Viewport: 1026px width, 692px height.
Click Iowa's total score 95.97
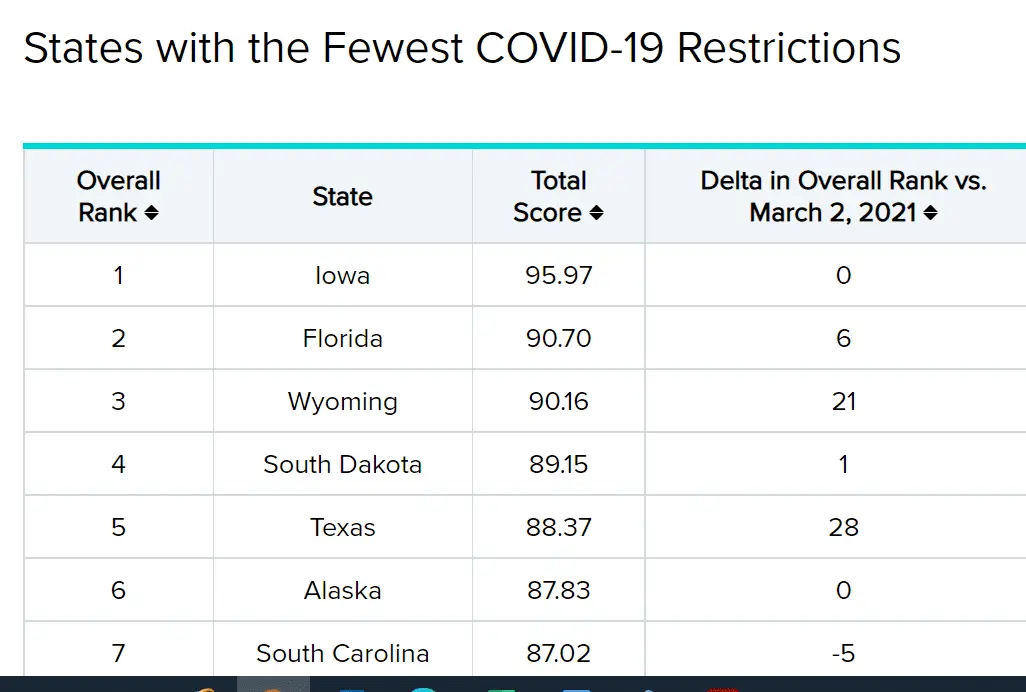[558, 275]
